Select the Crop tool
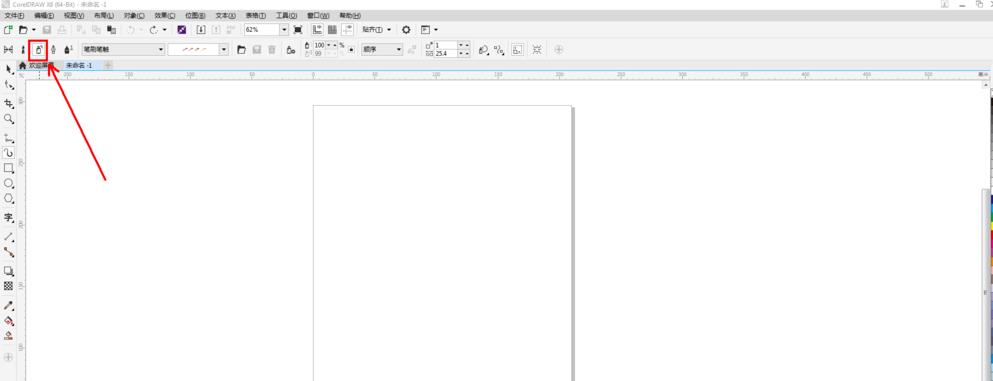 click(8, 103)
